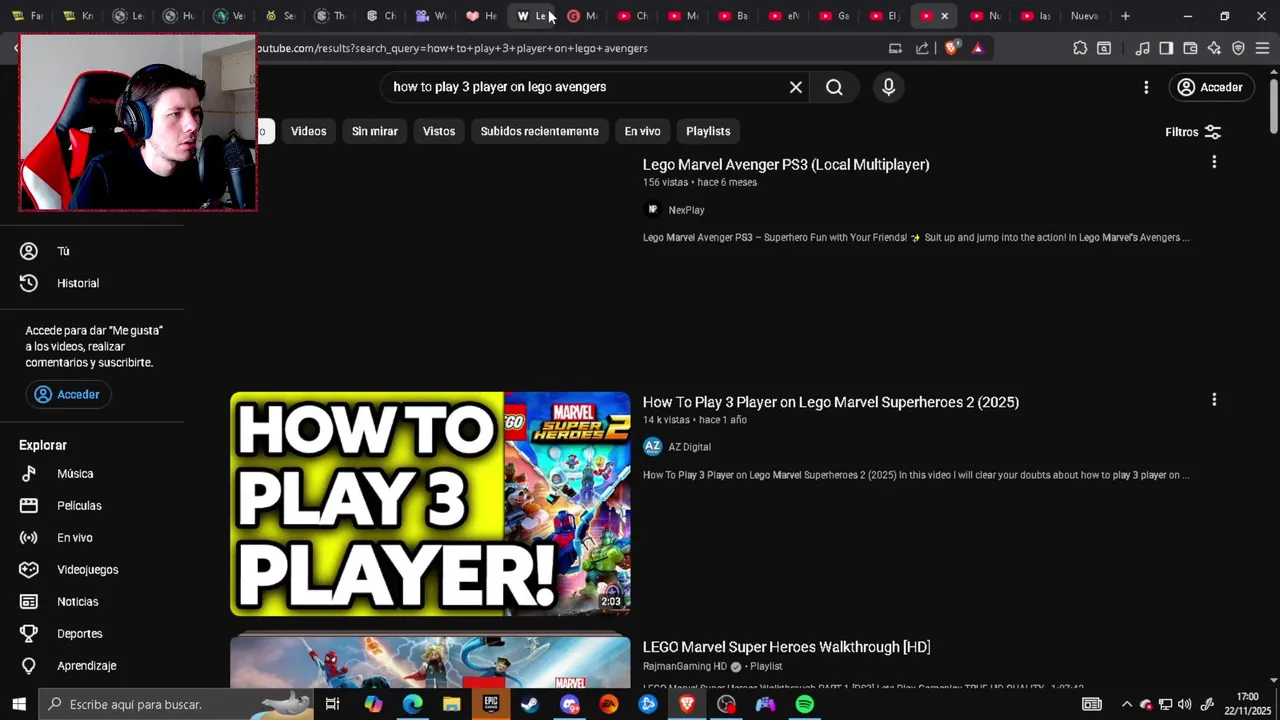The width and height of the screenshot is (1280, 720).
Task: Open AZ Digital channel name link
Action: tap(689, 447)
